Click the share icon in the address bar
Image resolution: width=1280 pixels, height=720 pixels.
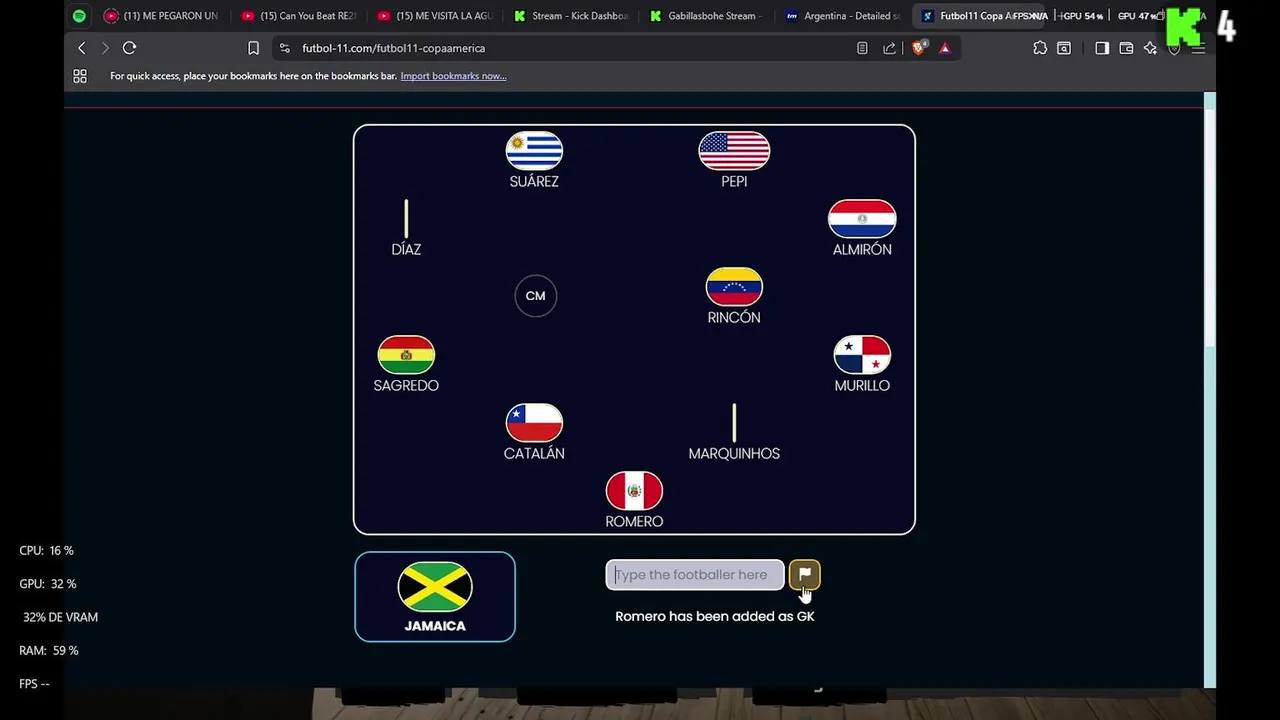(889, 48)
